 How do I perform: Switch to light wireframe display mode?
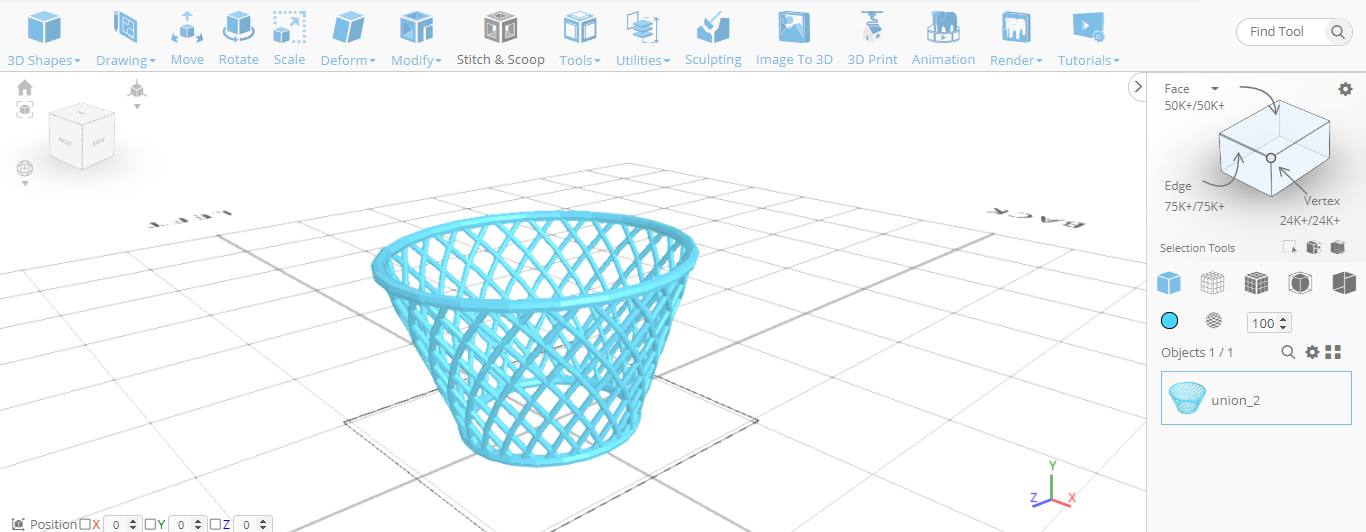[1212, 283]
